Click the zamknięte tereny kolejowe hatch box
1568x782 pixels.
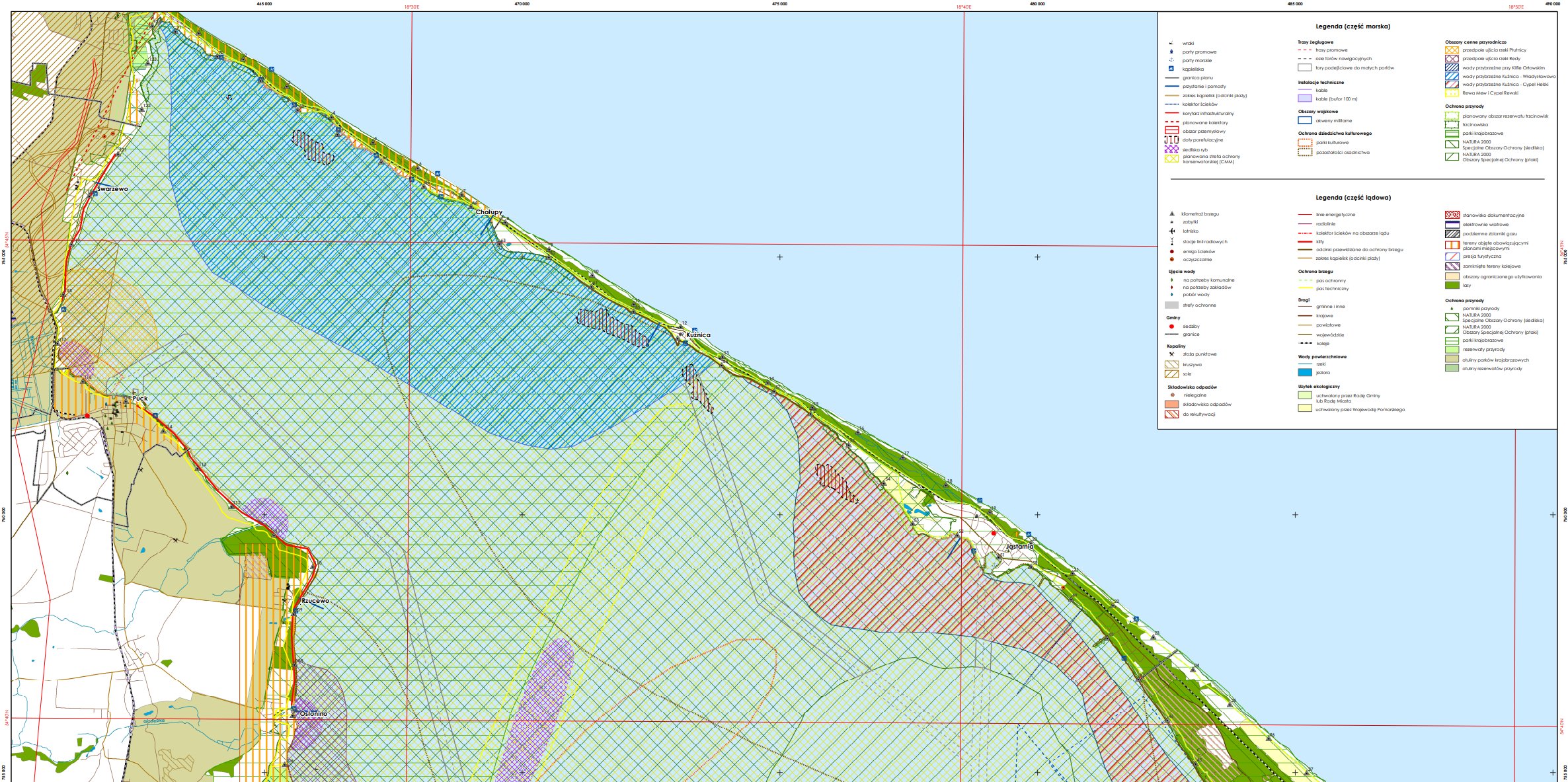(1452, 266)
